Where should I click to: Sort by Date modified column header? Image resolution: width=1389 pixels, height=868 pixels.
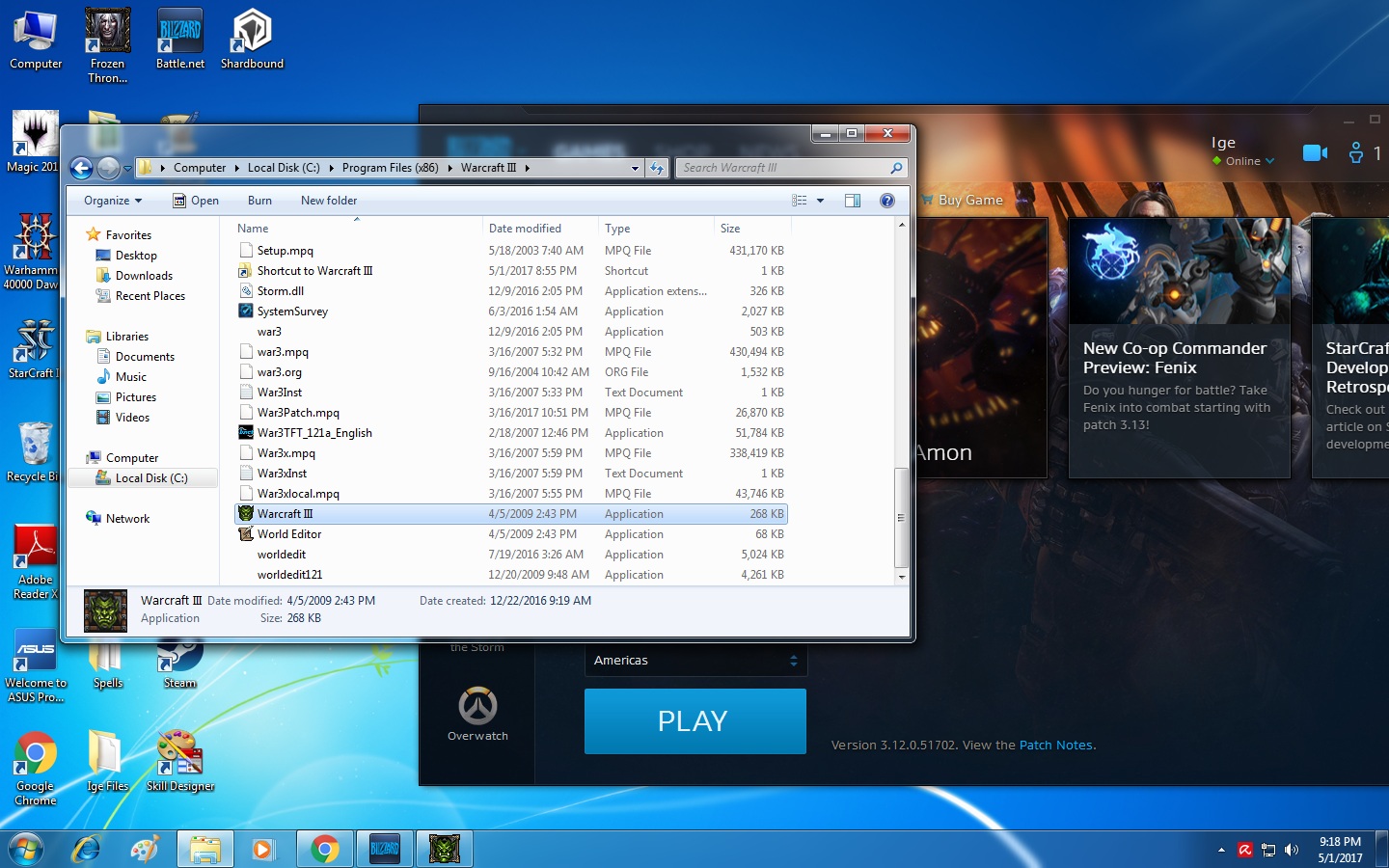coord(540,229)
